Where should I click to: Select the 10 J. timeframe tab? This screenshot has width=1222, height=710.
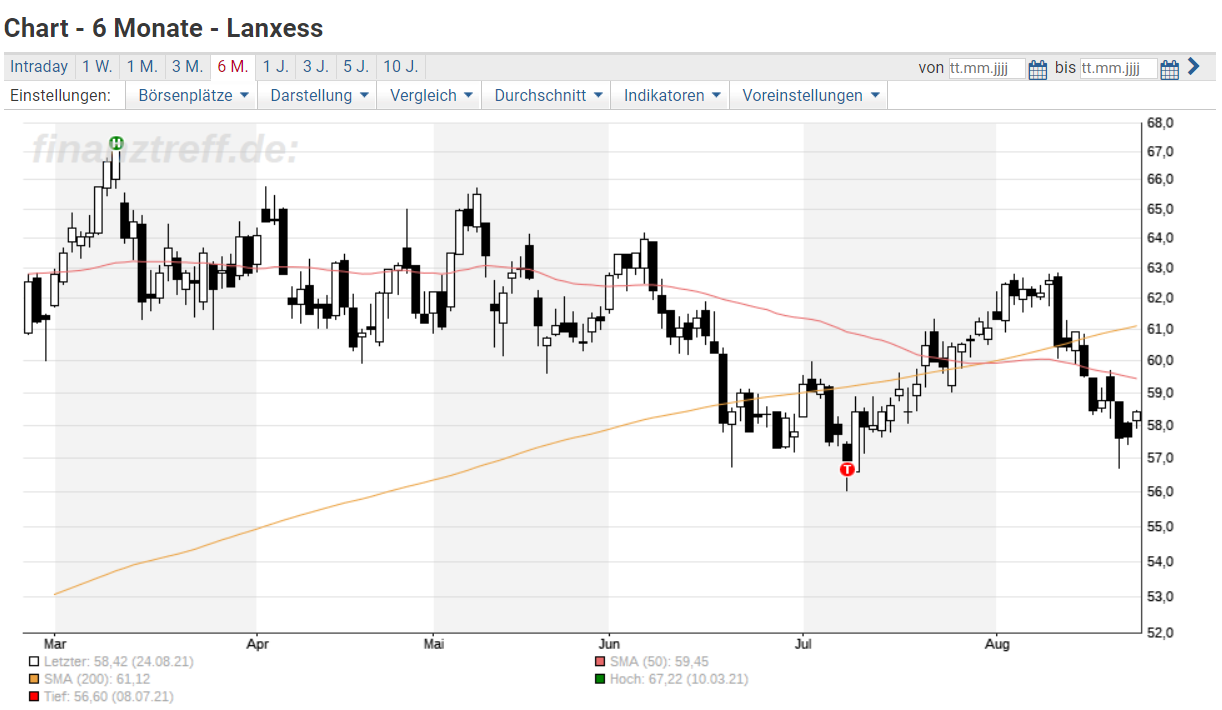(x=400, y=67)
